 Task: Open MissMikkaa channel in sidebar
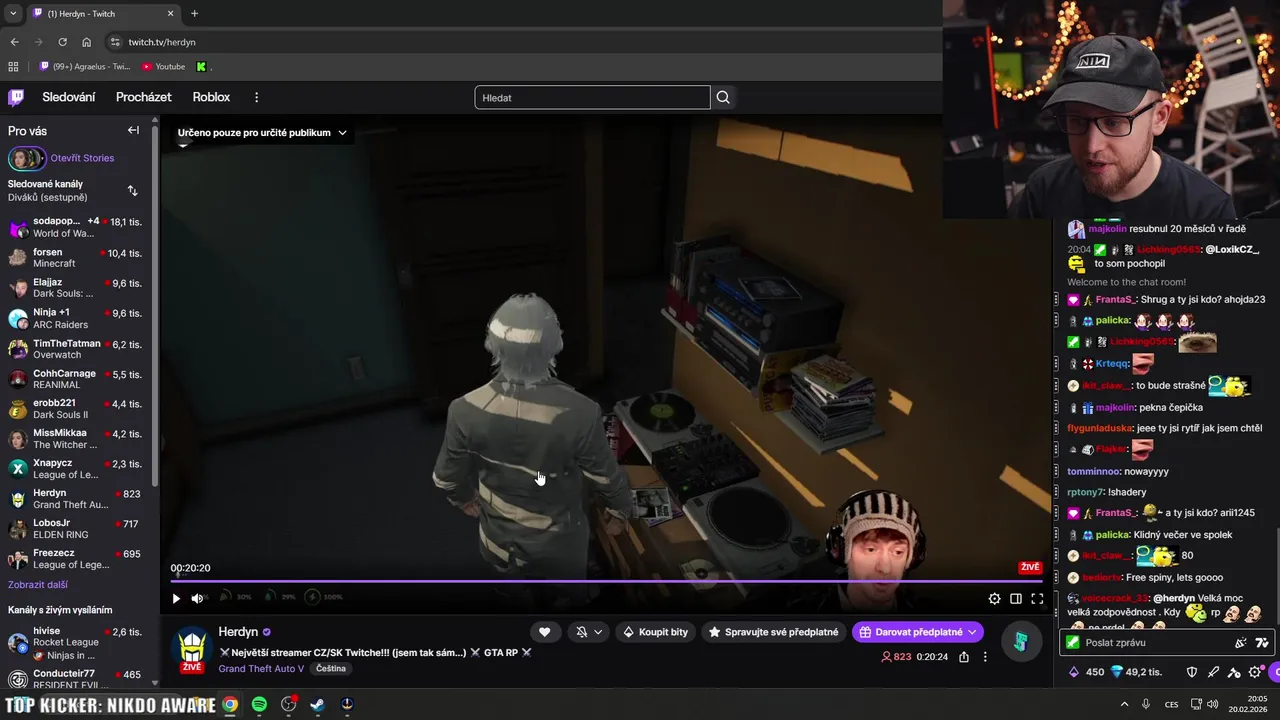pos(75,439)
